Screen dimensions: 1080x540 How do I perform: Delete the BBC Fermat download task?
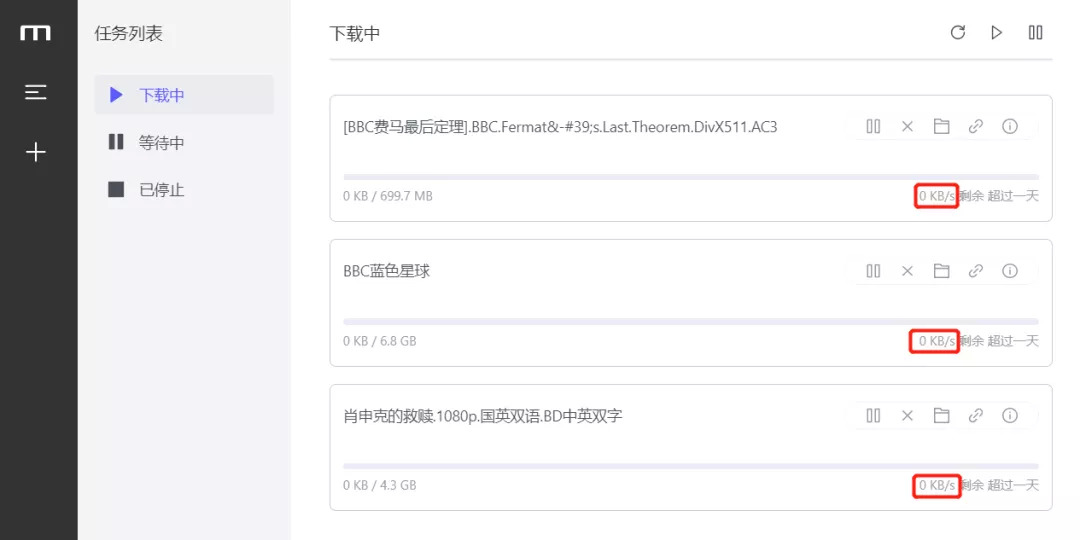pyautogui.click(x=908, y=126)
